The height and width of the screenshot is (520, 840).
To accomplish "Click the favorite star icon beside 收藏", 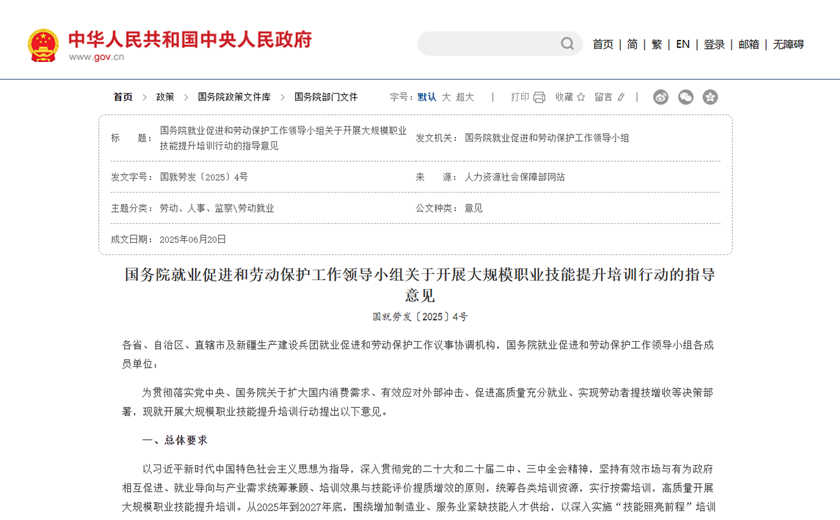I will (x=581, y=97).
